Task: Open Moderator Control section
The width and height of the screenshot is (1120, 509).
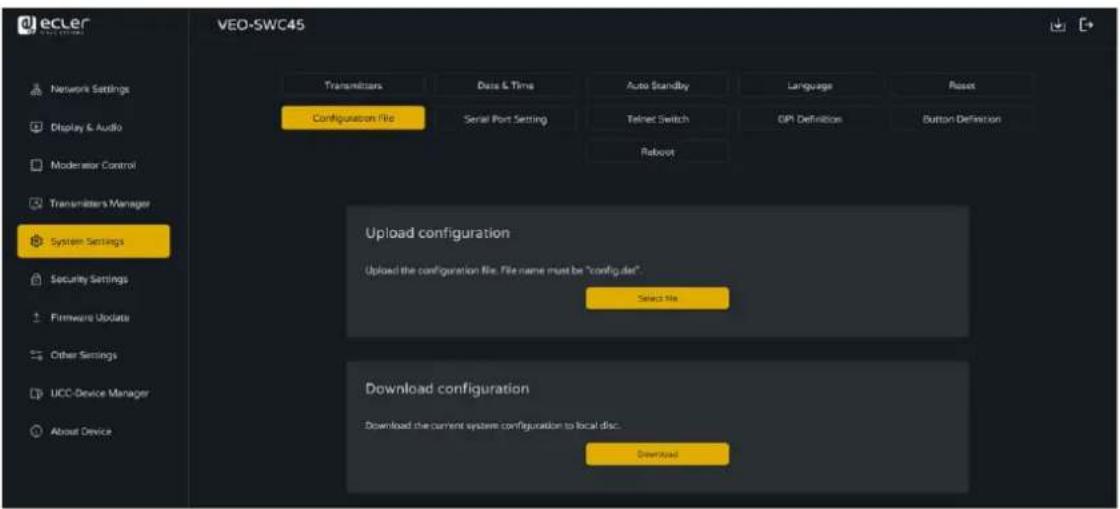Action: (94, 166)
